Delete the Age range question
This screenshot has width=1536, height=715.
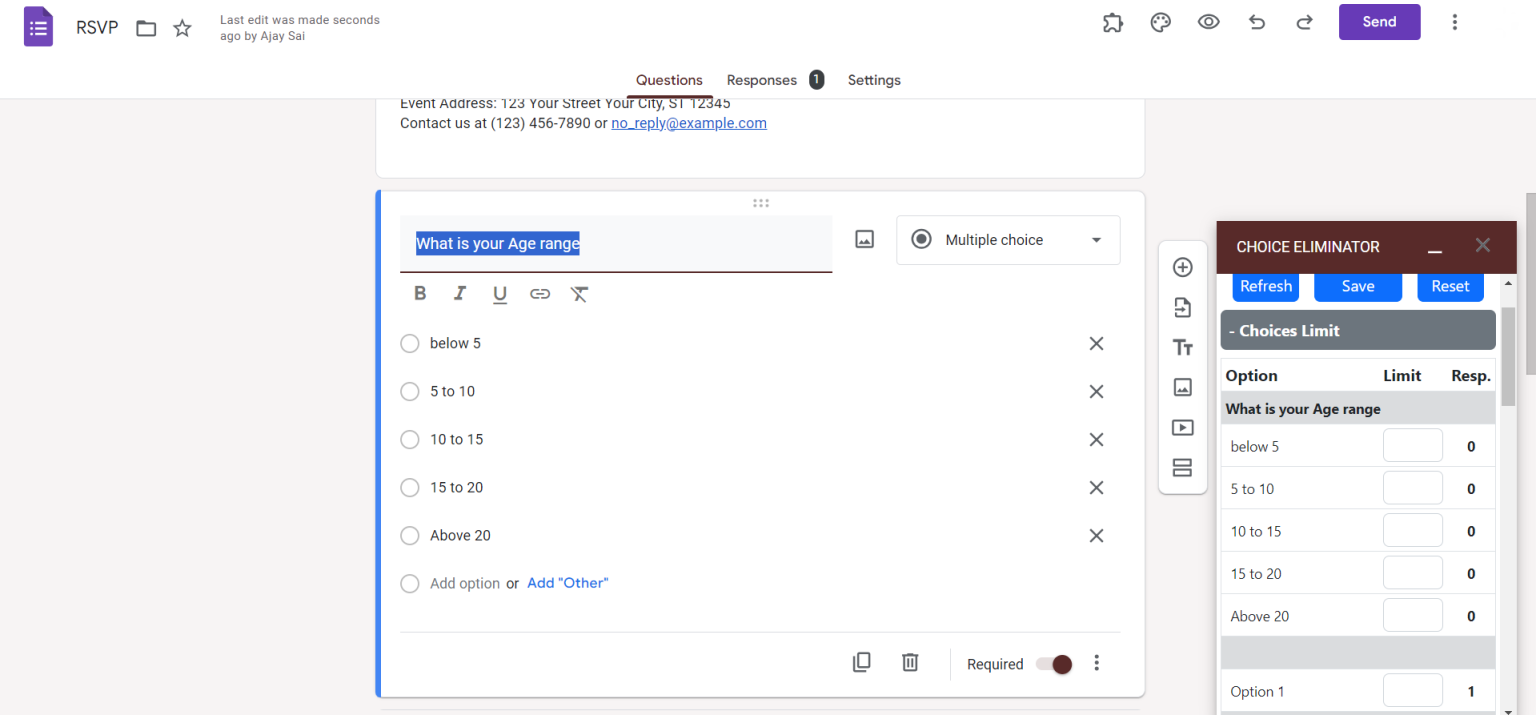click(x=910, y=662)
